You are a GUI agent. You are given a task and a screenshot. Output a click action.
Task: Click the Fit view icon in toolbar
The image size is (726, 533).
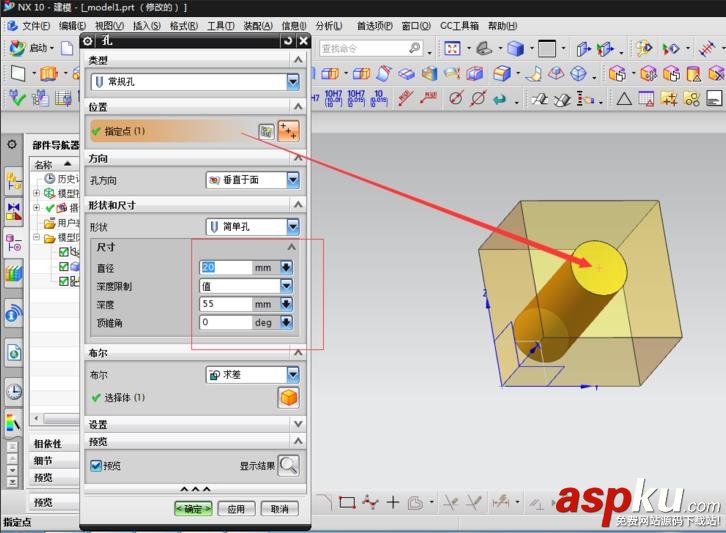(x=452, y=48)
